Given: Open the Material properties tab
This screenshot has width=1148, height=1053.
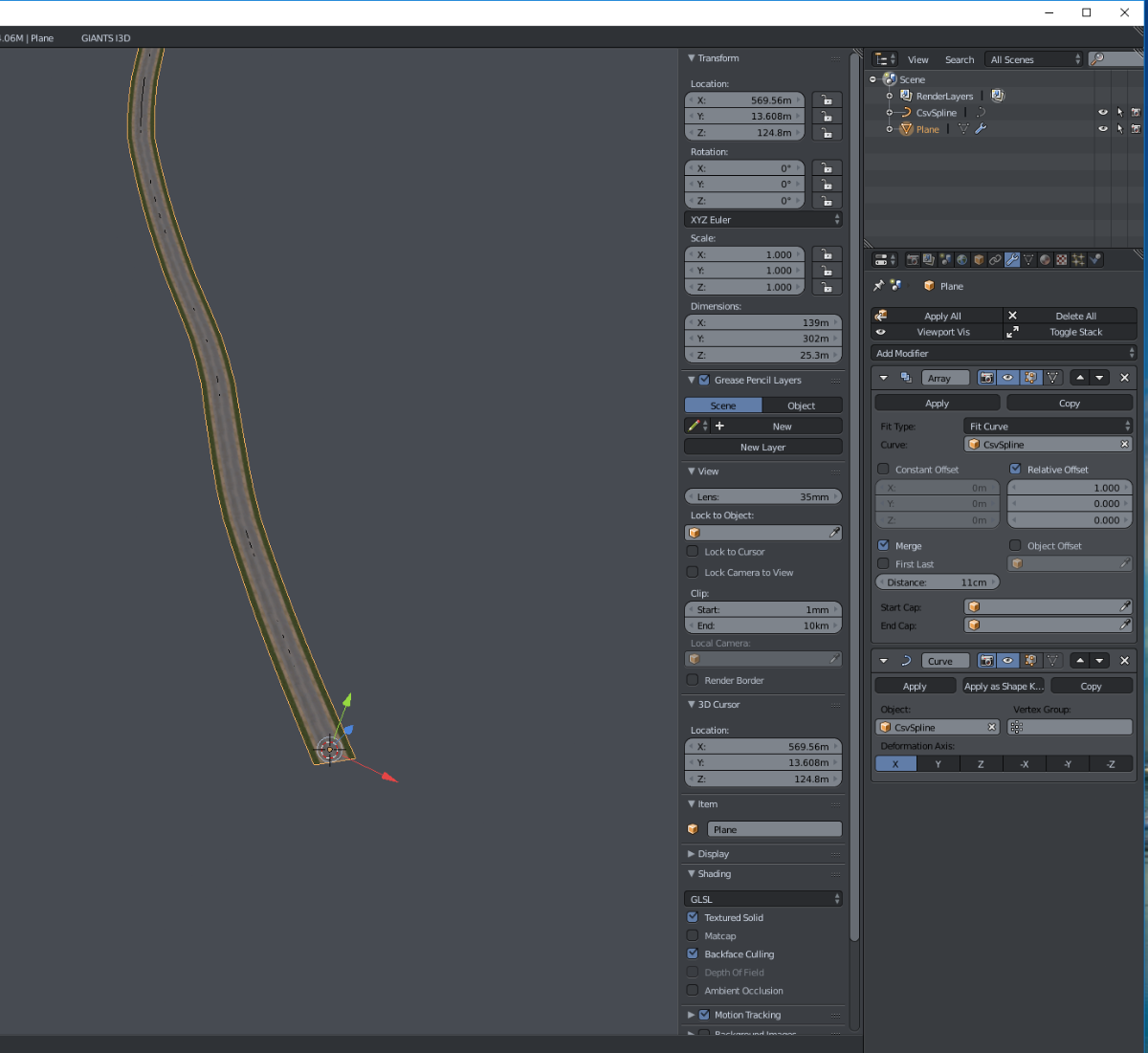Looking at the screenshot, I should click(x=1045, y=260).
